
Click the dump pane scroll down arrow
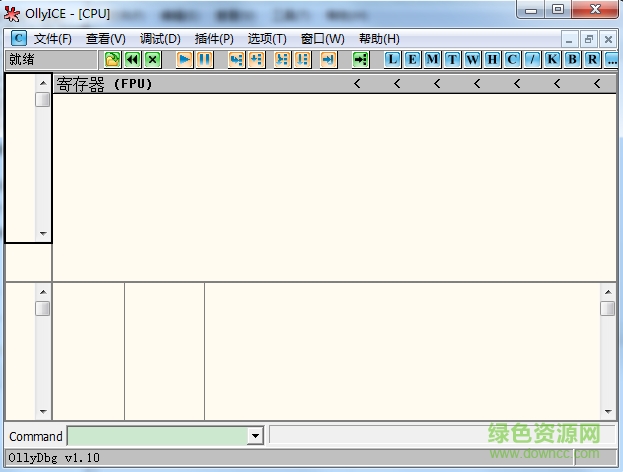pos(43,412)
